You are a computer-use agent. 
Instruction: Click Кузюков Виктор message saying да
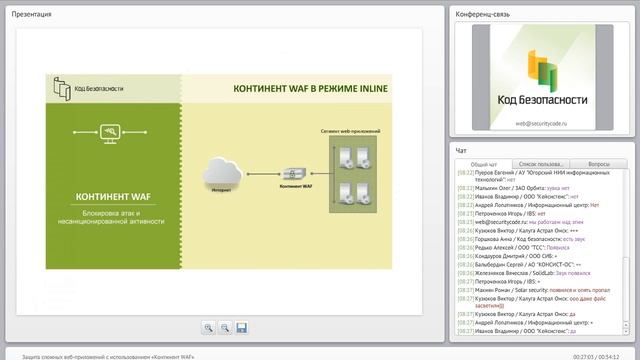[517, 314]
